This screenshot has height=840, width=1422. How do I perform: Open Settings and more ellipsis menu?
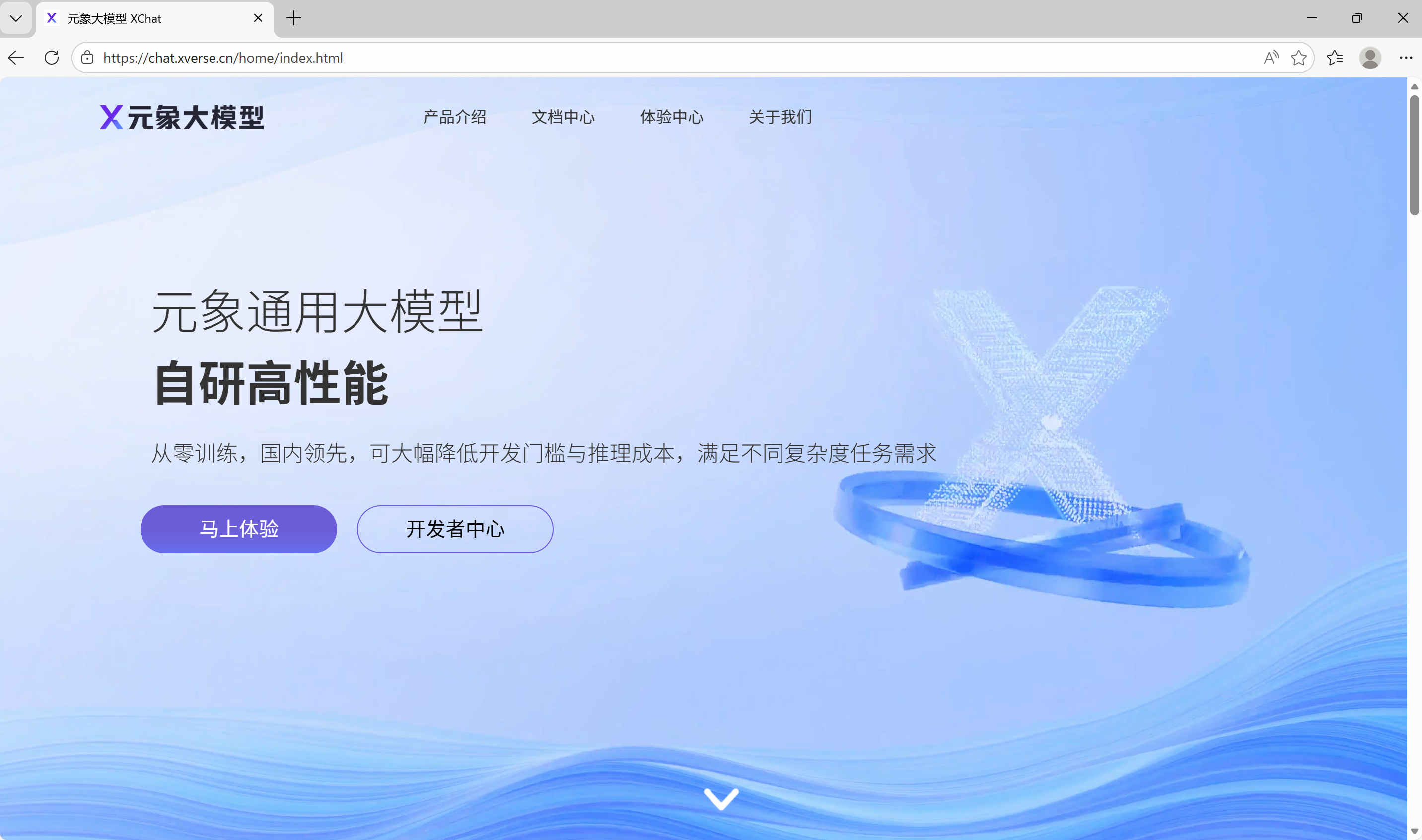1406,57
